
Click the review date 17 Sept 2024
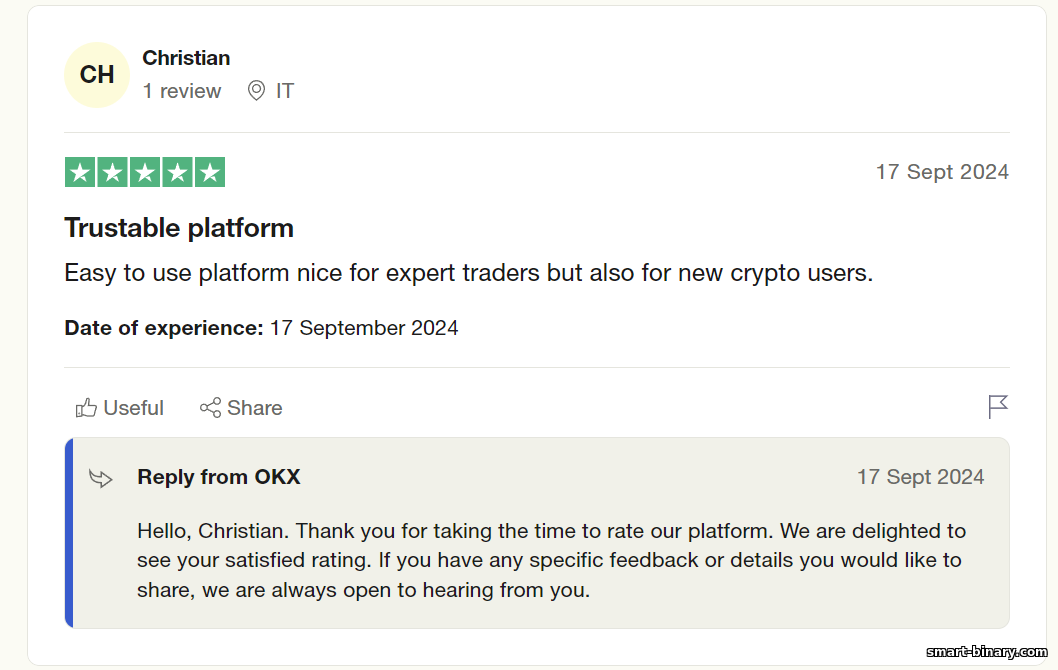[942, 172]
